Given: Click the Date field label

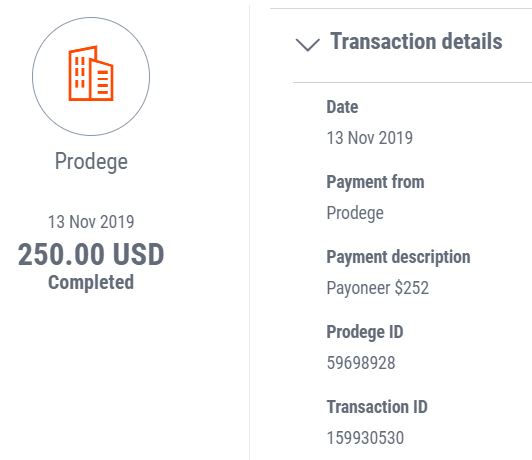Looking at the screenshot, I should (342, 107).
